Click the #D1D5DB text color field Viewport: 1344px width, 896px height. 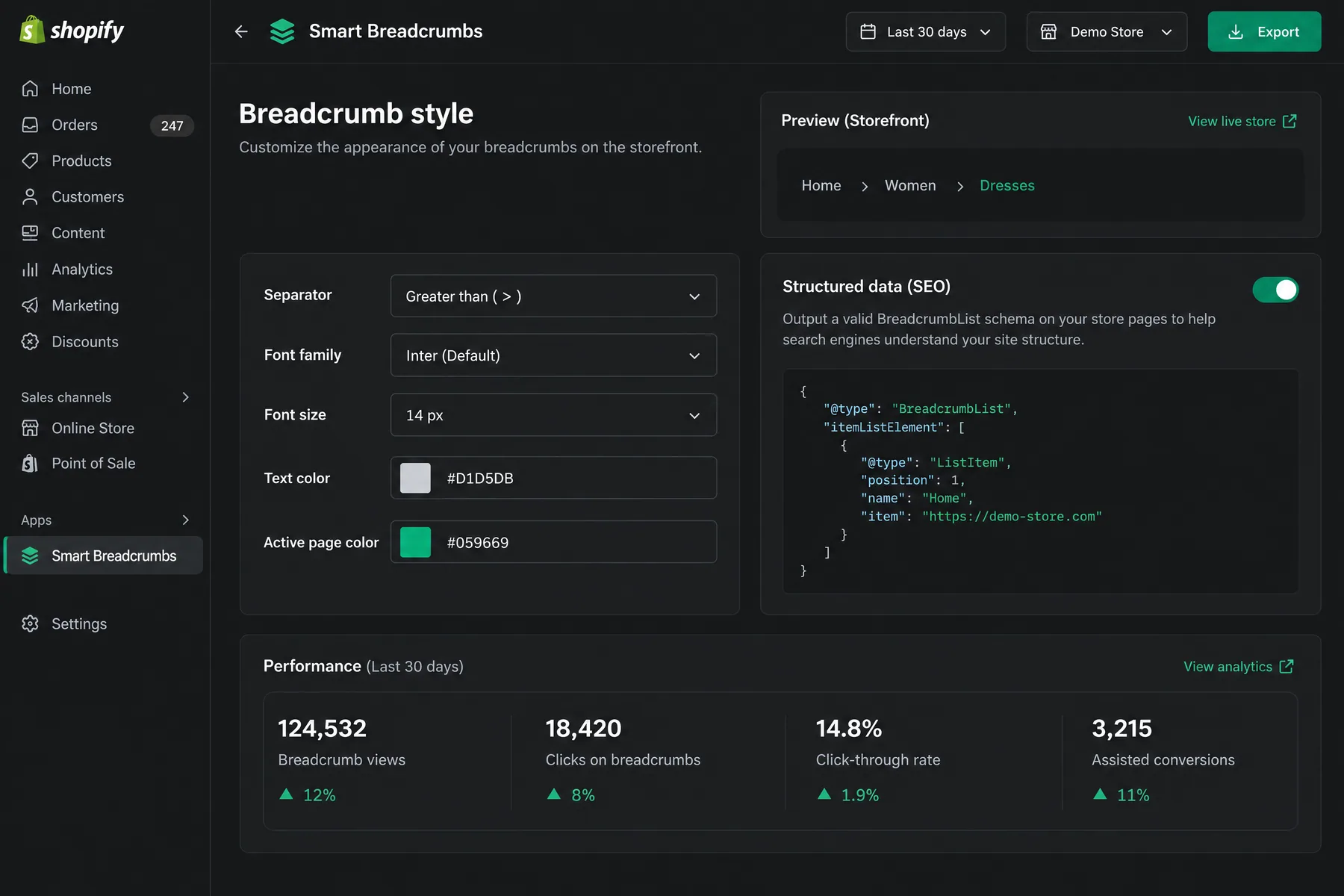553,478
